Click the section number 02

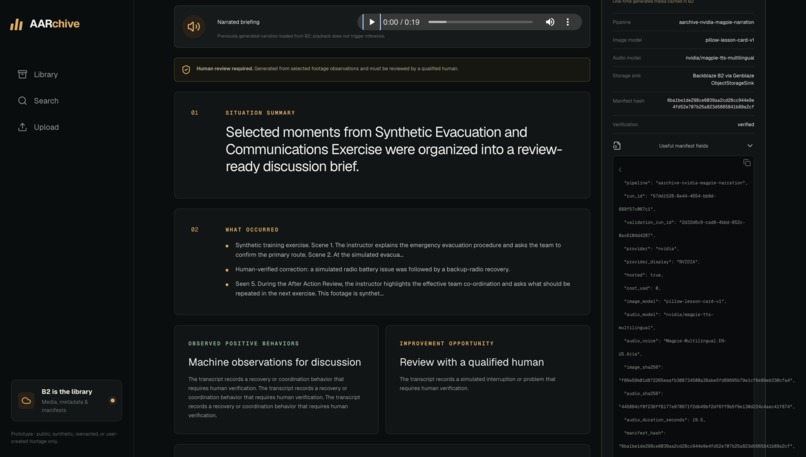click(x=194, y=230)
